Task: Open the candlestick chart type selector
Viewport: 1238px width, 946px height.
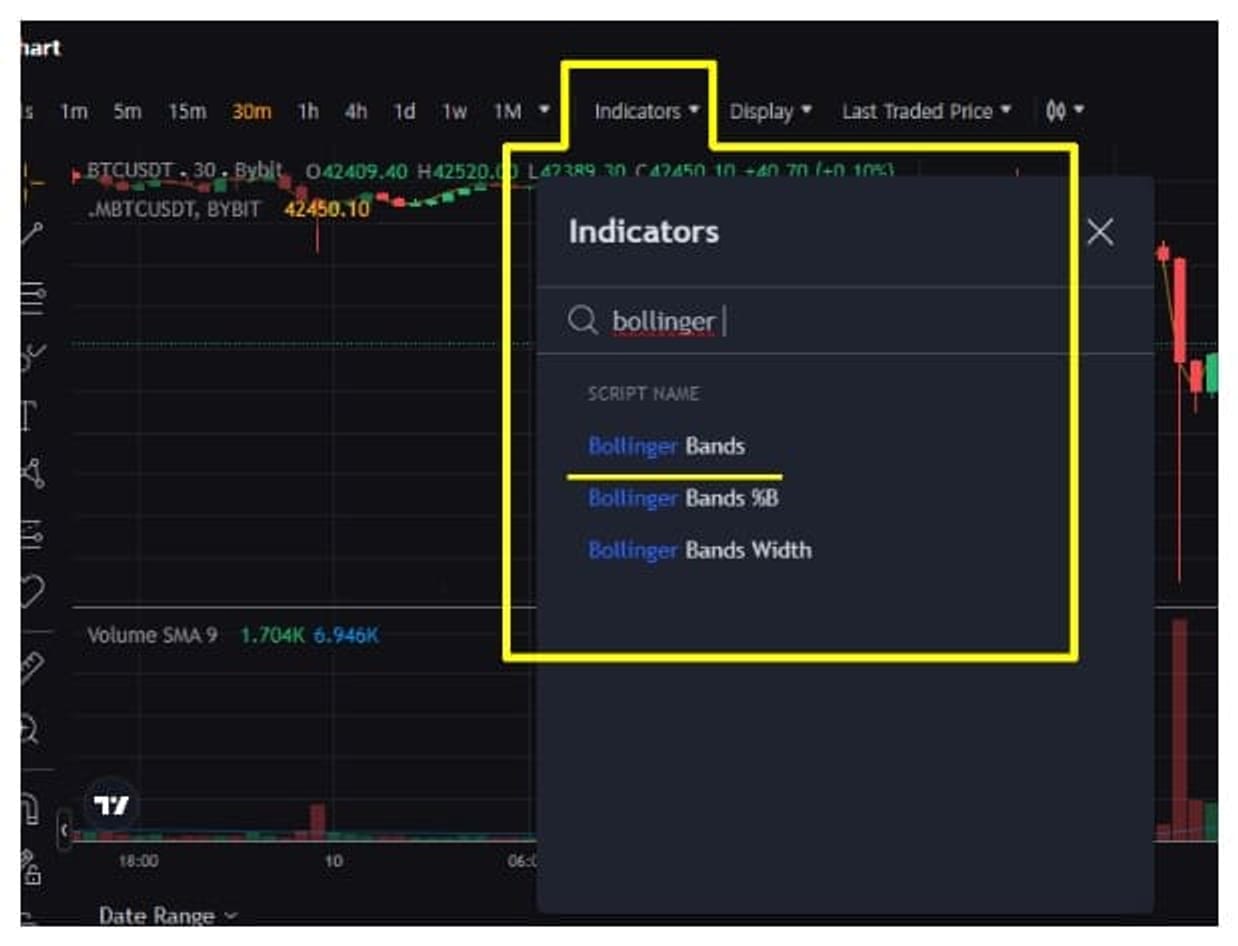Action: pyautogui.click(x=1064, y=111)
